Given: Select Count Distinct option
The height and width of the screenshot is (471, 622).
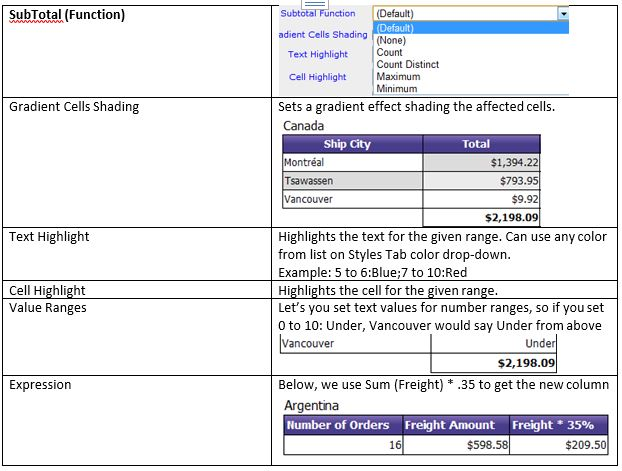Looking at the screenshot, I should pyautogui.click(x=407, y=64).
